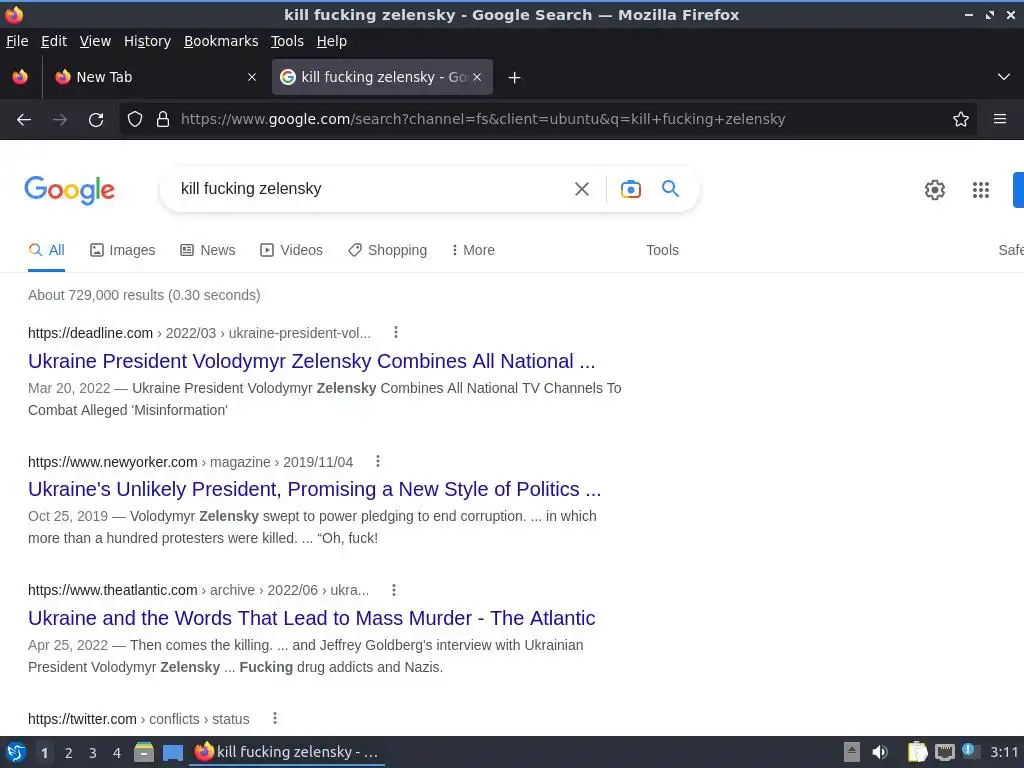View site security via the padlock icon
The width and height of the screenshot is (1024, 768).
tap(163, 119)
